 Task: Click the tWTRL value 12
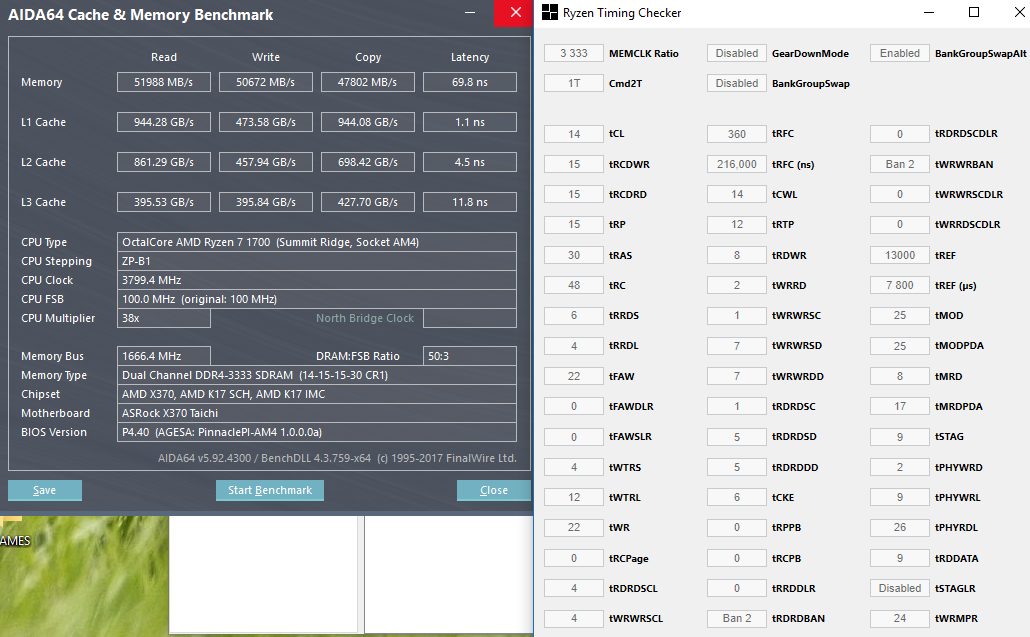coord(573,498)
